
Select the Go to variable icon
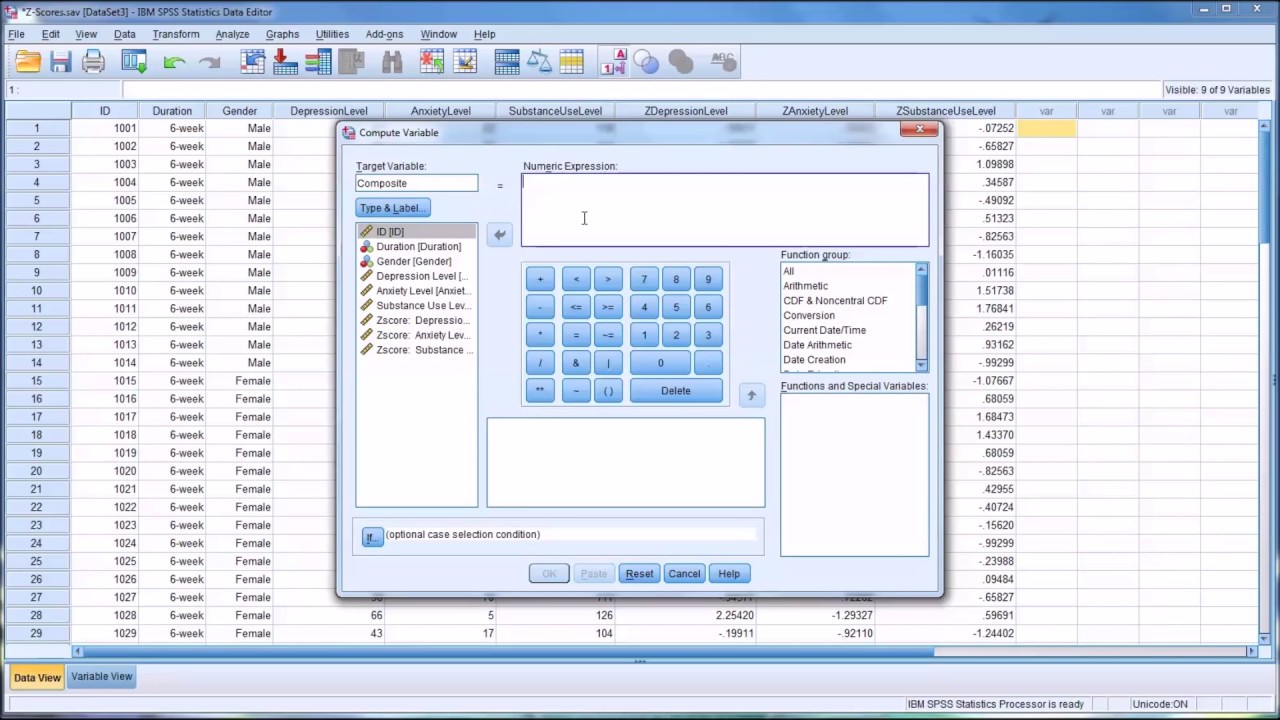coord(286,62)
